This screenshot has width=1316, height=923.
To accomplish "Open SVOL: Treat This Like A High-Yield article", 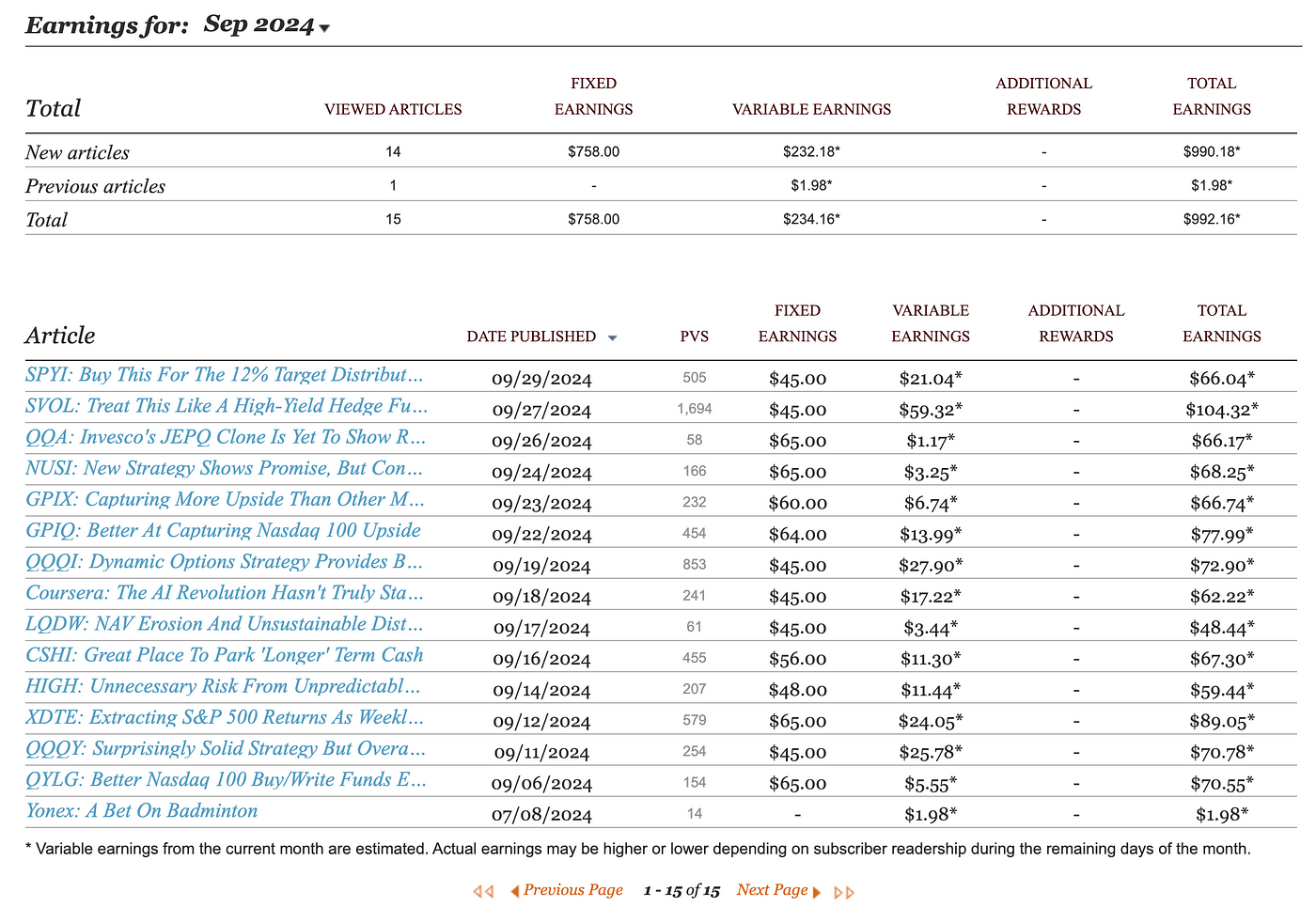I will pos(227,406).
